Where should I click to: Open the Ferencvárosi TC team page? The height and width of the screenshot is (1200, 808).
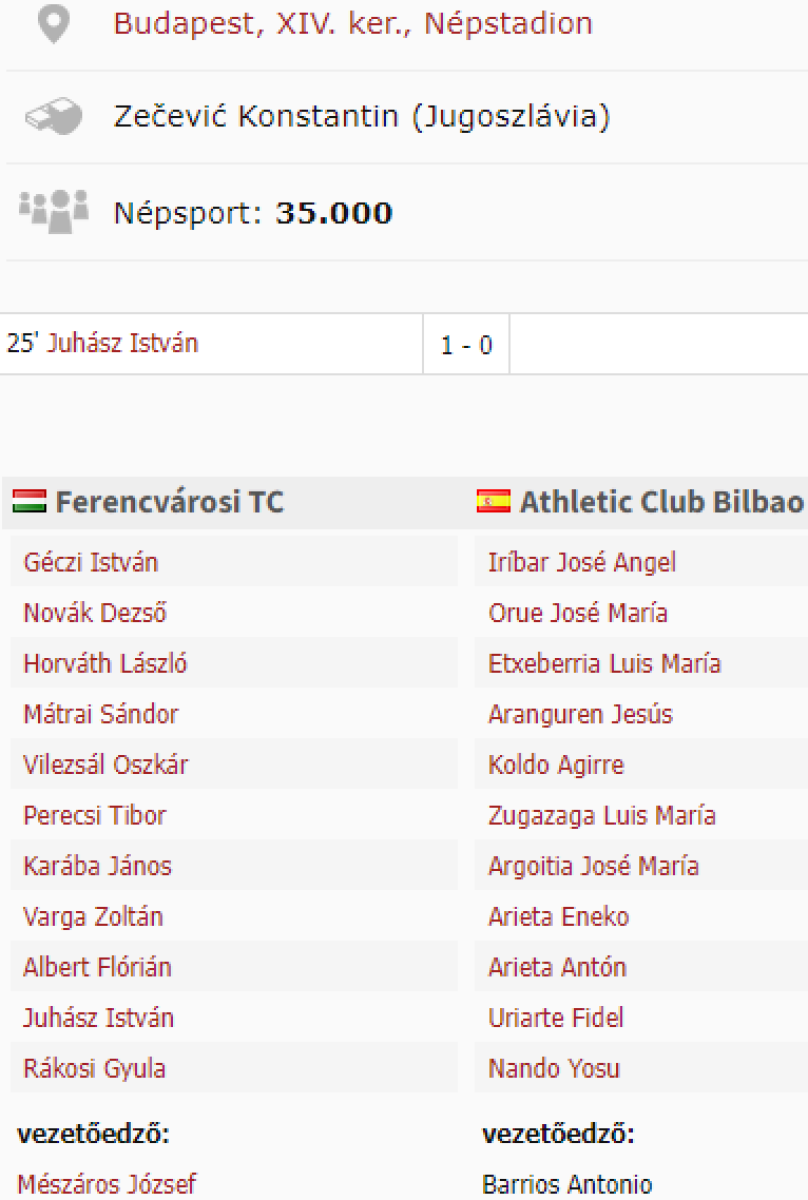[169, 502]
